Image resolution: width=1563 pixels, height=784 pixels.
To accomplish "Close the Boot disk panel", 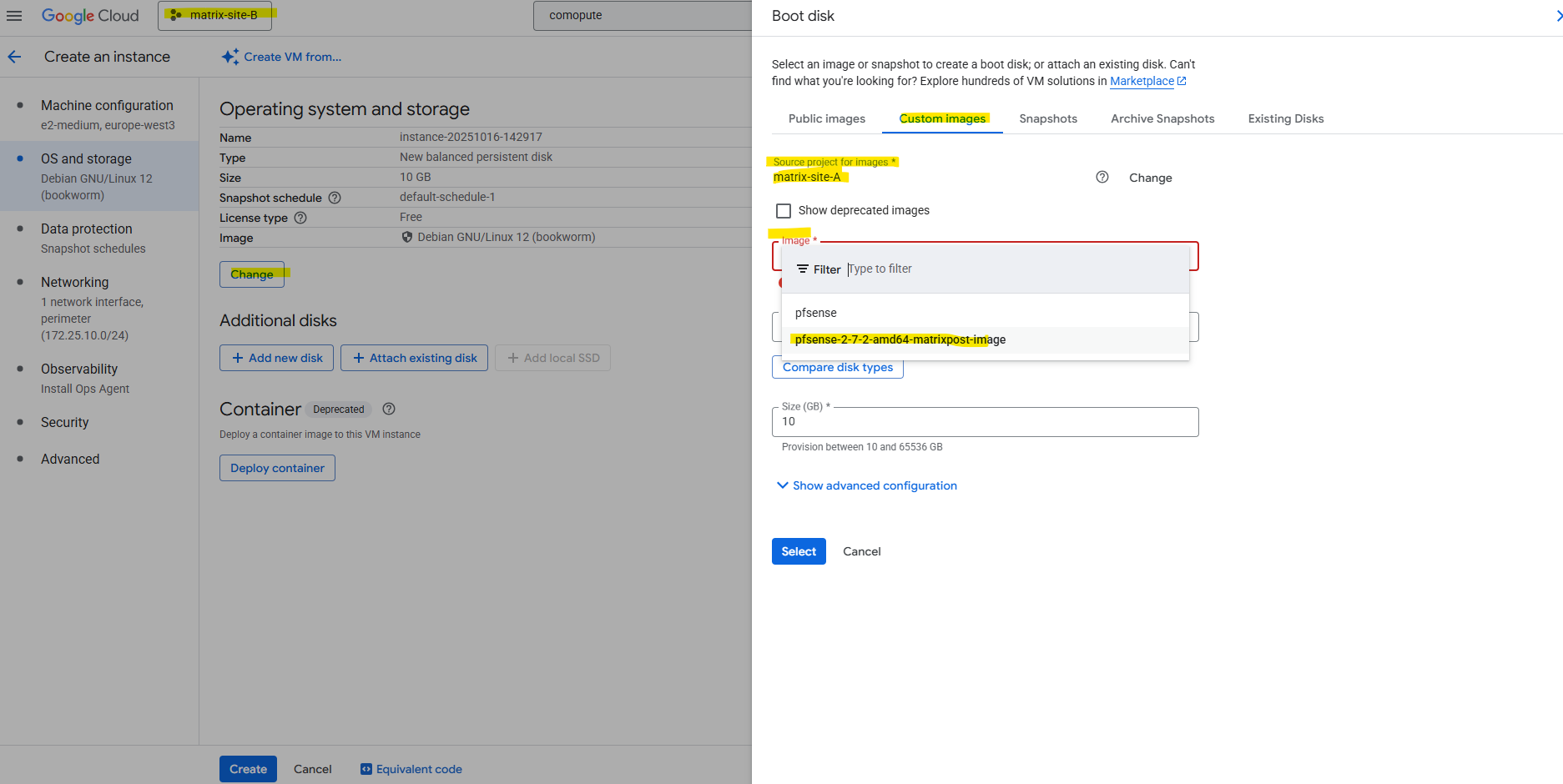I will (x=1557, y=16).
